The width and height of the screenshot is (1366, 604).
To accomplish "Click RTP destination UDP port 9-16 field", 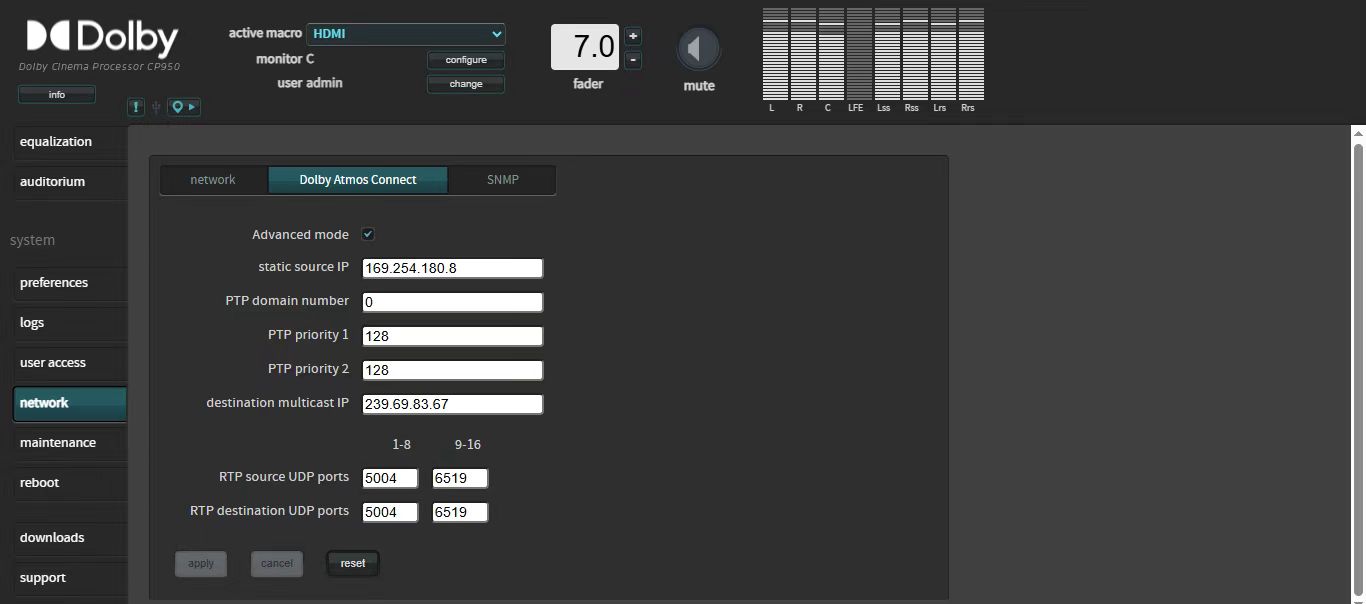I will coord(460,512).
